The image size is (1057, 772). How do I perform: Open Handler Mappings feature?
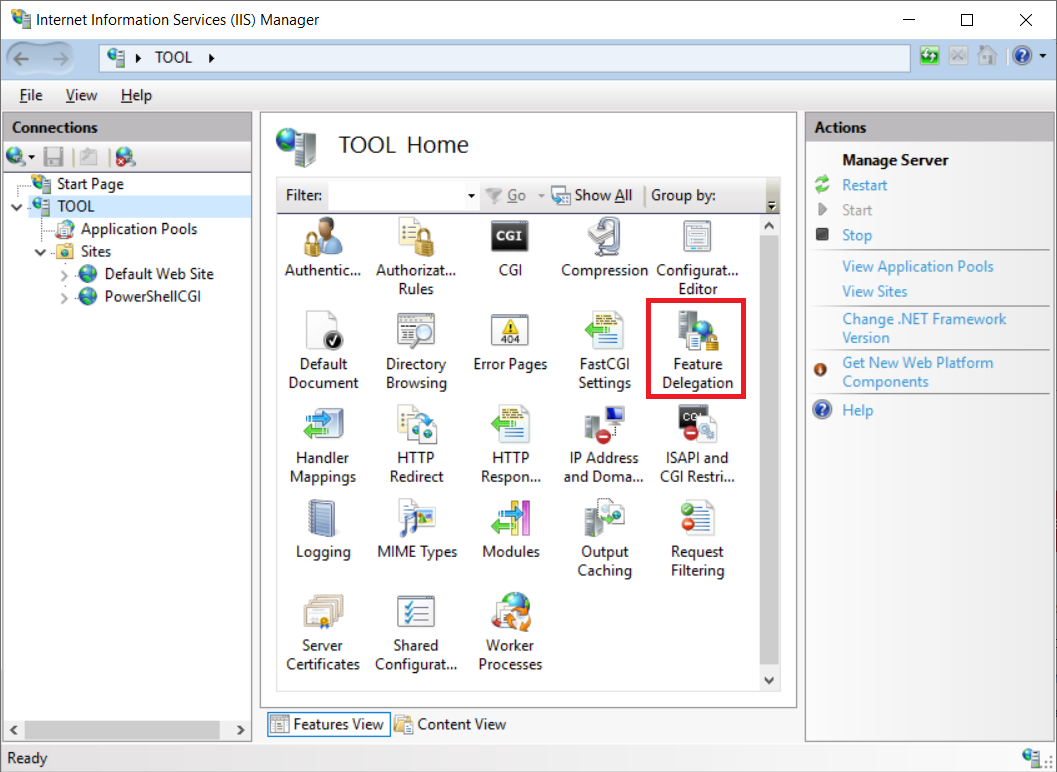pyautogui.click(x=323, y=444)
